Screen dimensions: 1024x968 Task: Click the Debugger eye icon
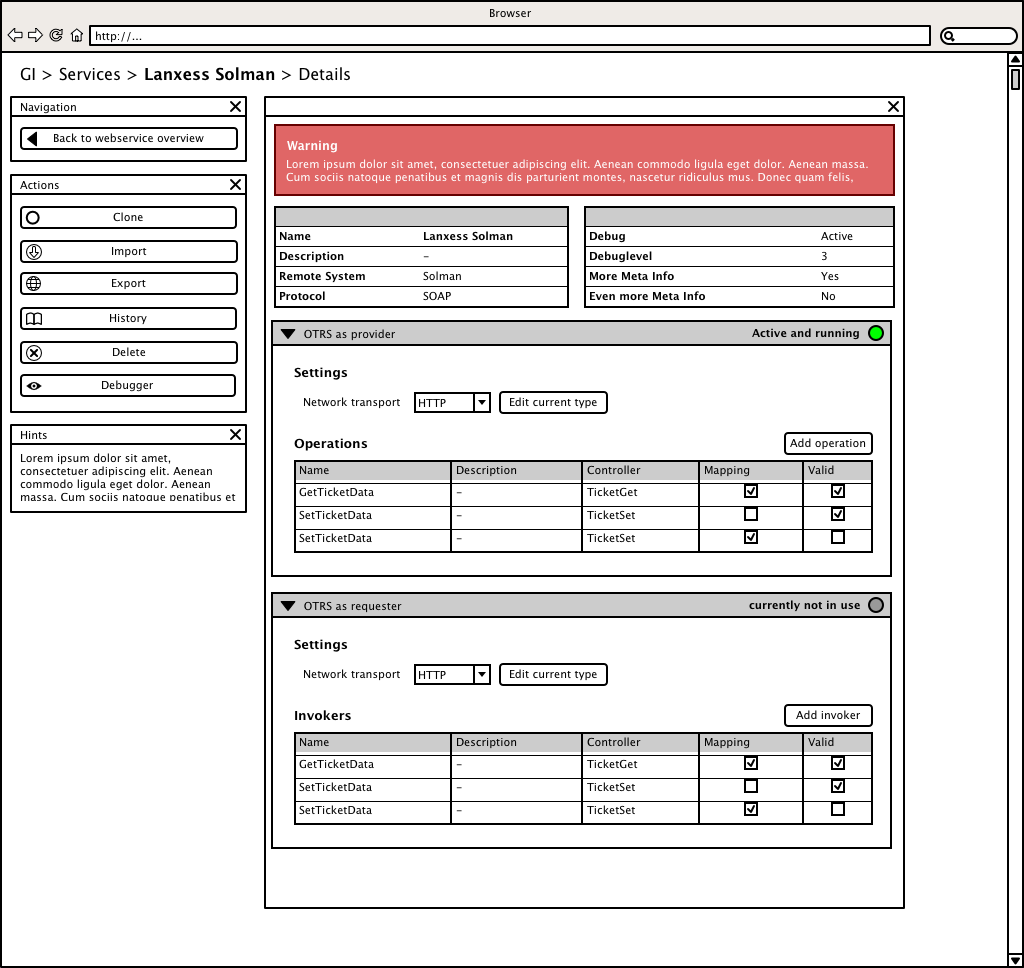[33, 385]
